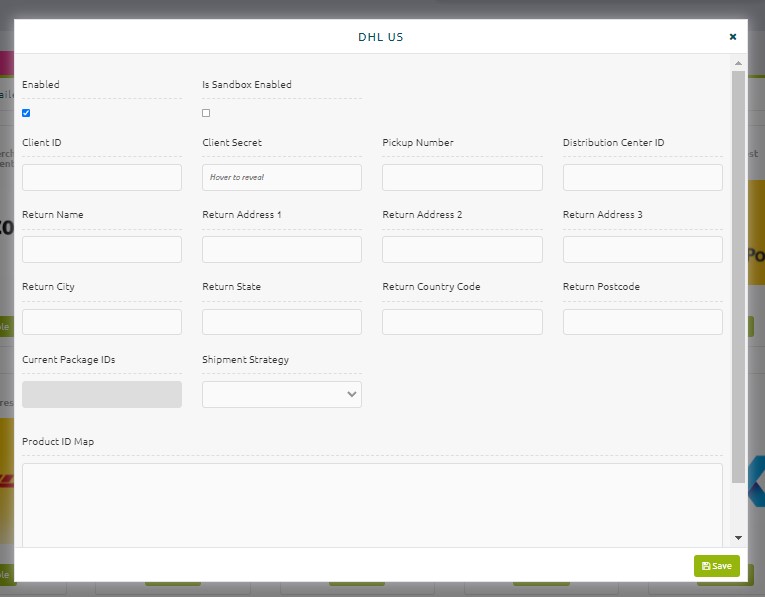
Task: Click the Is Sandbox Enabled label
Action: (247, 84)
